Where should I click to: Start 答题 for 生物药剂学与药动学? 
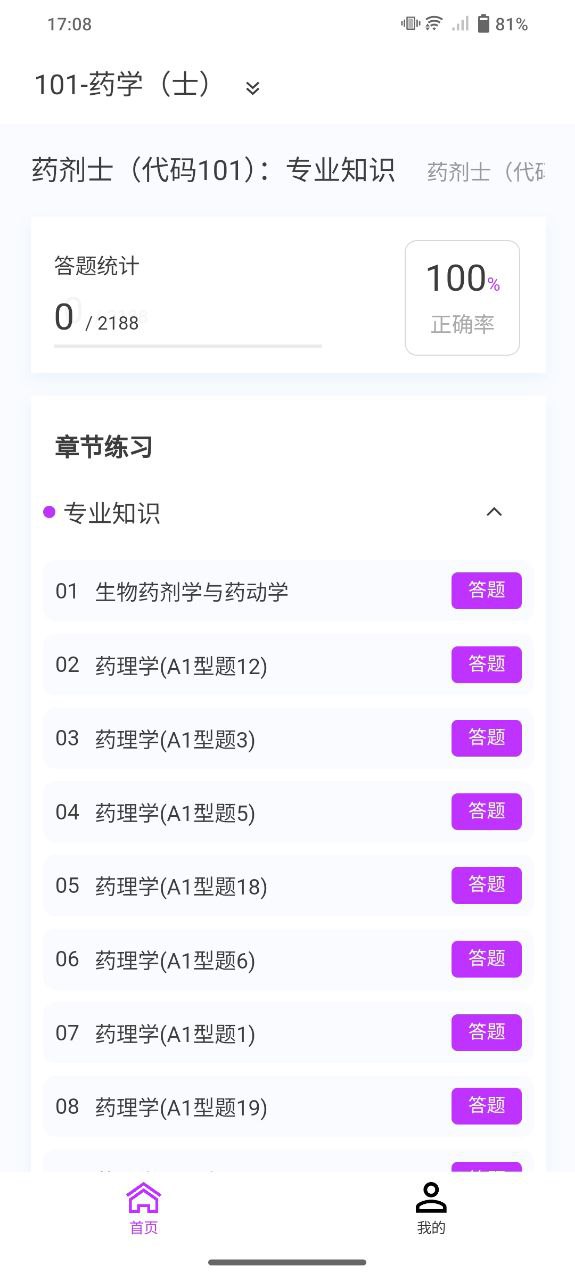click(487, 591)
